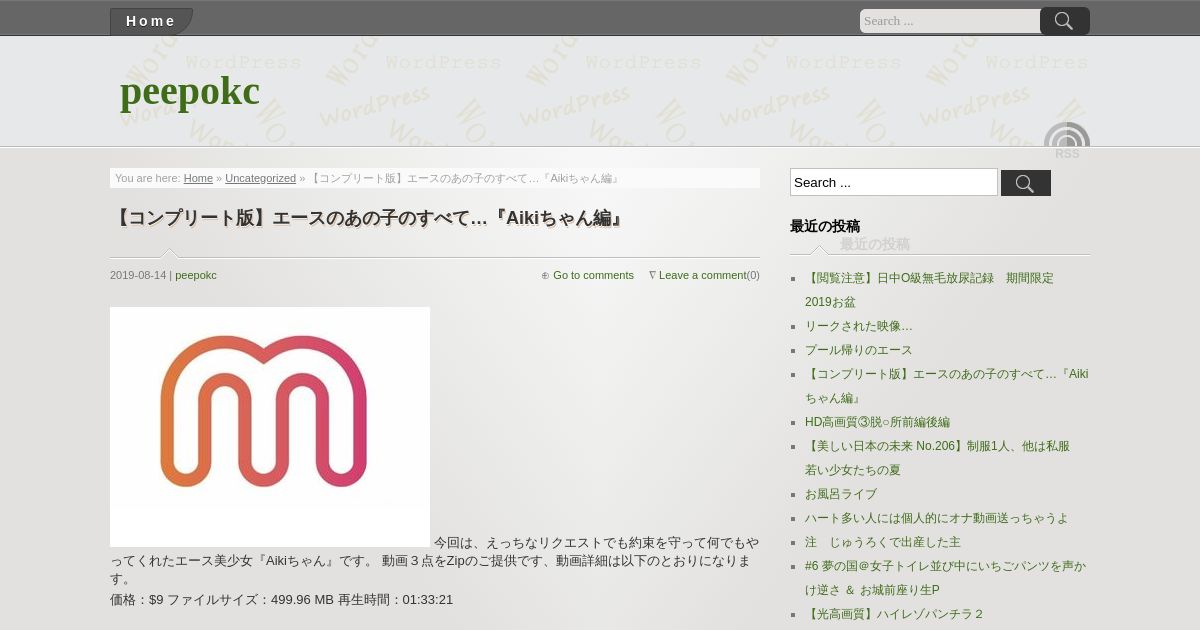Open the Home menu tab
The width and height of the screenshot is (1200, 630).
[x=151, y=21]
